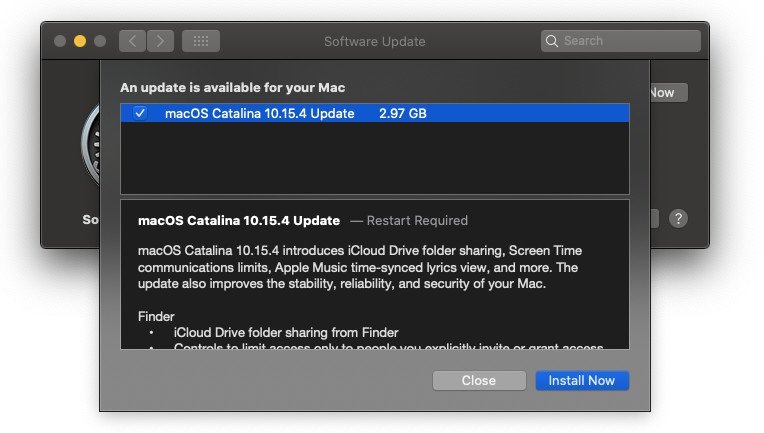This screenshot has height=433, width=764.
Task: Dismiss the sheet with the Close button
Action: pos(479,380)
